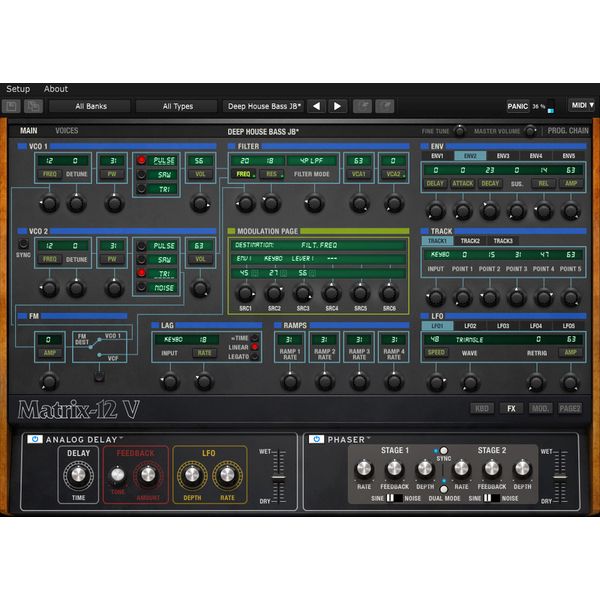Click the Phaser Stage 1 RATE knob
Screen dimensions: 600x600
pyautogui.click(x=364, y=469)
